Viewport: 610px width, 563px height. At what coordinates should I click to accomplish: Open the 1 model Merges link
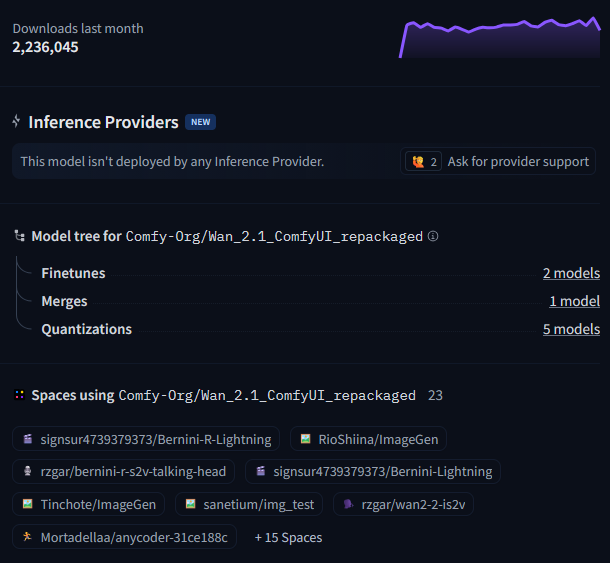[575, 301]
